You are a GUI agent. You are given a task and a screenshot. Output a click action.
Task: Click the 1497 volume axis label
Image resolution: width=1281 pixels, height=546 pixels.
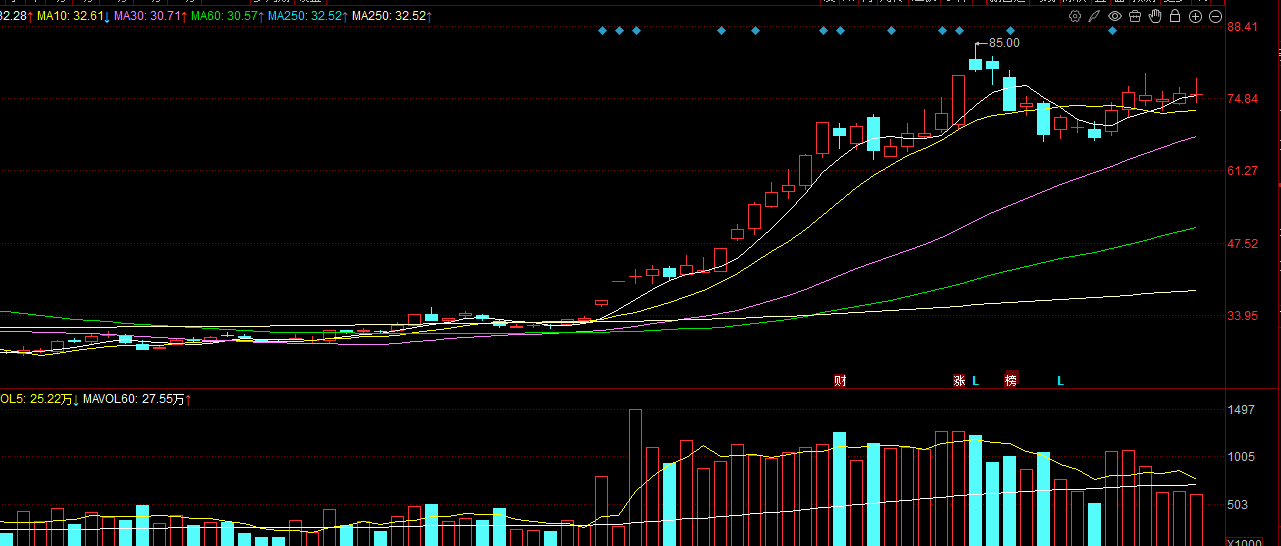pos(1240,410)
